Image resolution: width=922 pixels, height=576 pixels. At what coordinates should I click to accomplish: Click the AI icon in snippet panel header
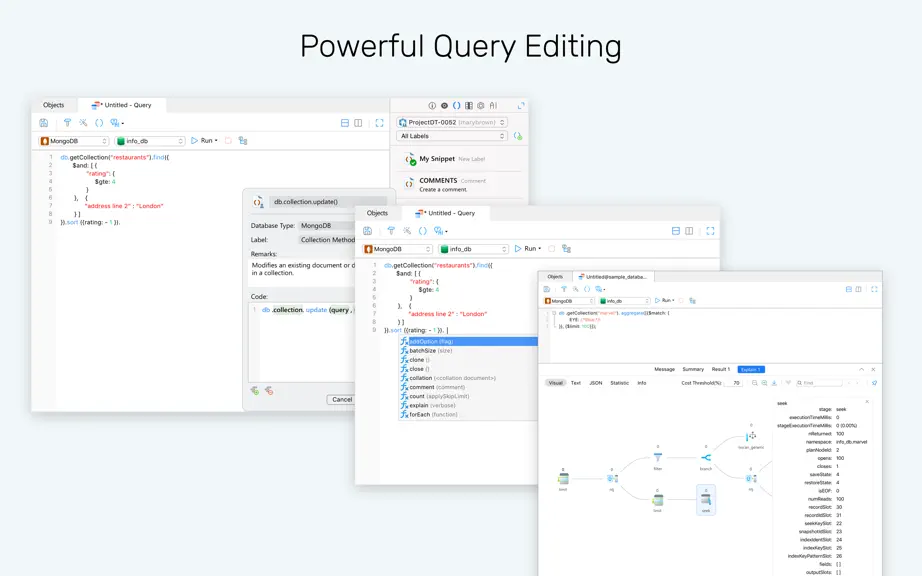[x=493, y=106]
